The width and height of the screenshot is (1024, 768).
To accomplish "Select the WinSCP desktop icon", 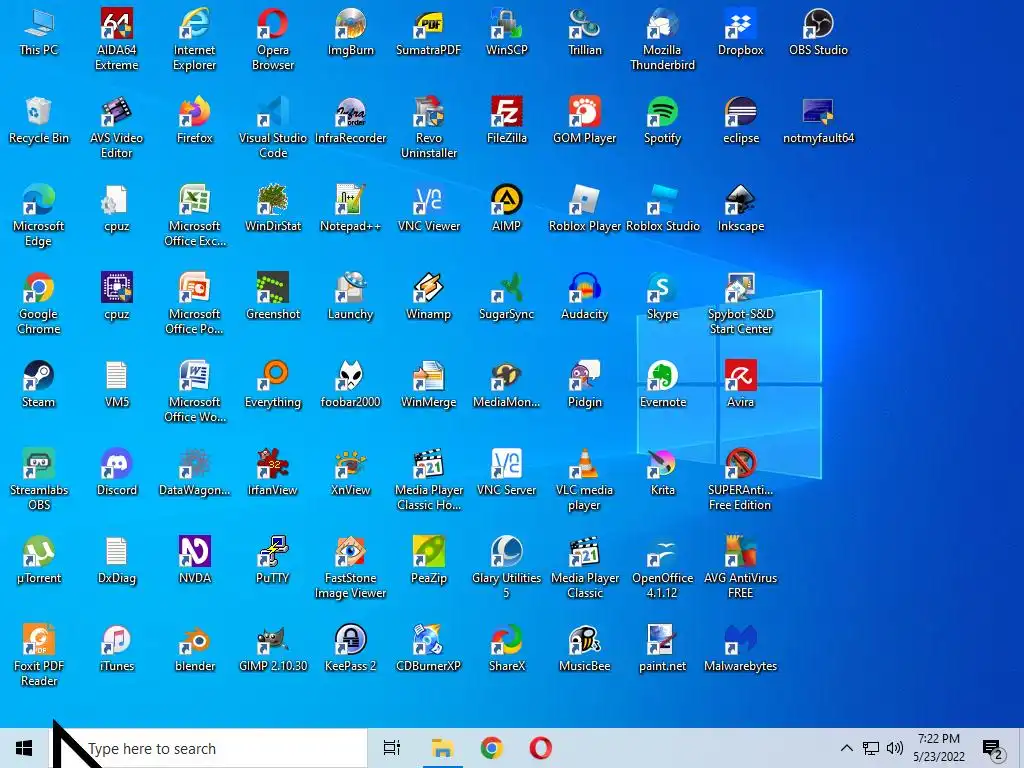I will pyautogui.click(x=507, y=33).
